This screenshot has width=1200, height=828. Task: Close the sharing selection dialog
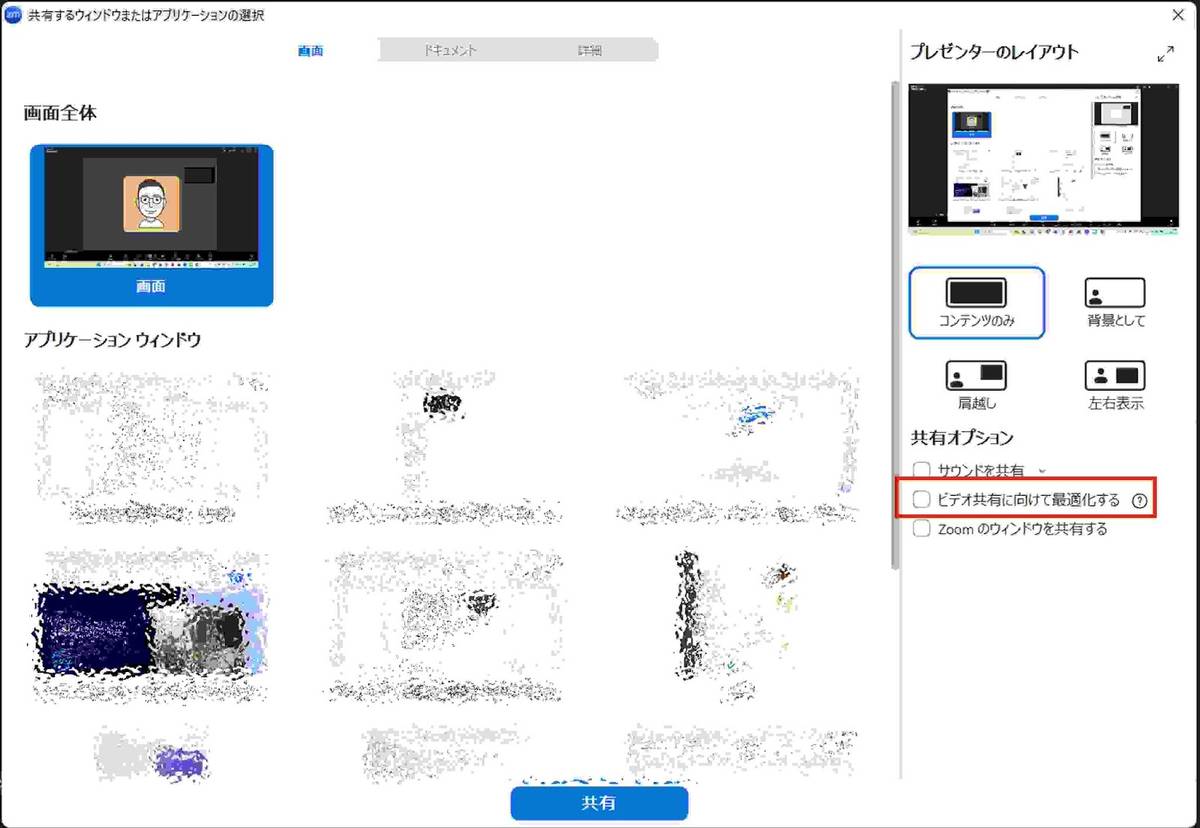pyautogui.click(x=1178, y=15)
